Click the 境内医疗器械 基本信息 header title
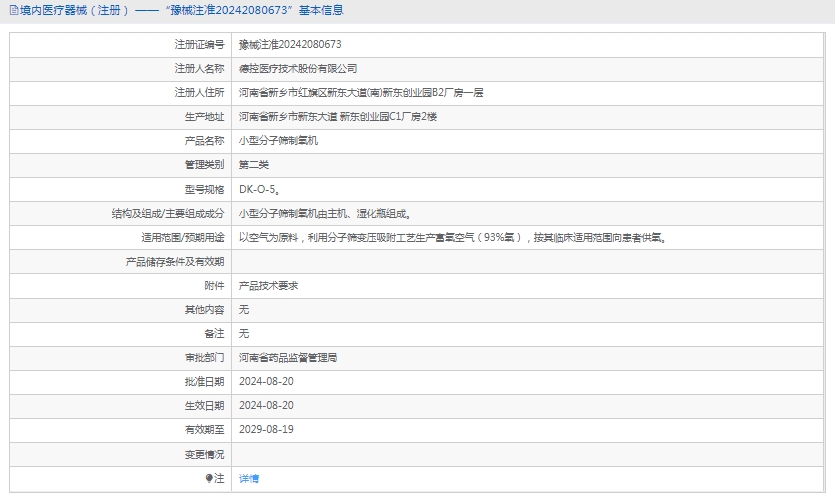Image resolution: width=835 pixels, height=495 pixels. click(182, 10)
